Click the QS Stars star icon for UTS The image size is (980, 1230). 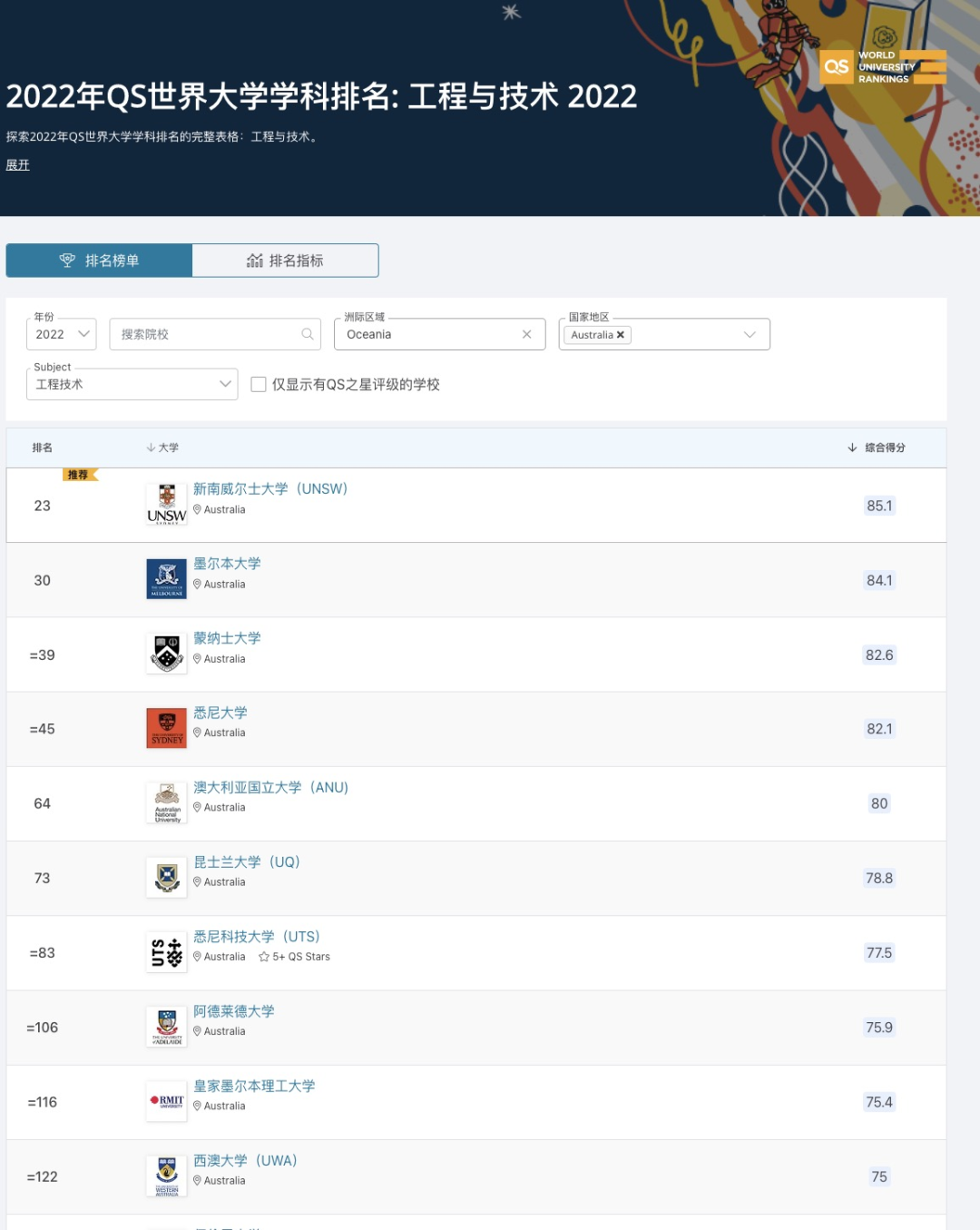[264, 957]
